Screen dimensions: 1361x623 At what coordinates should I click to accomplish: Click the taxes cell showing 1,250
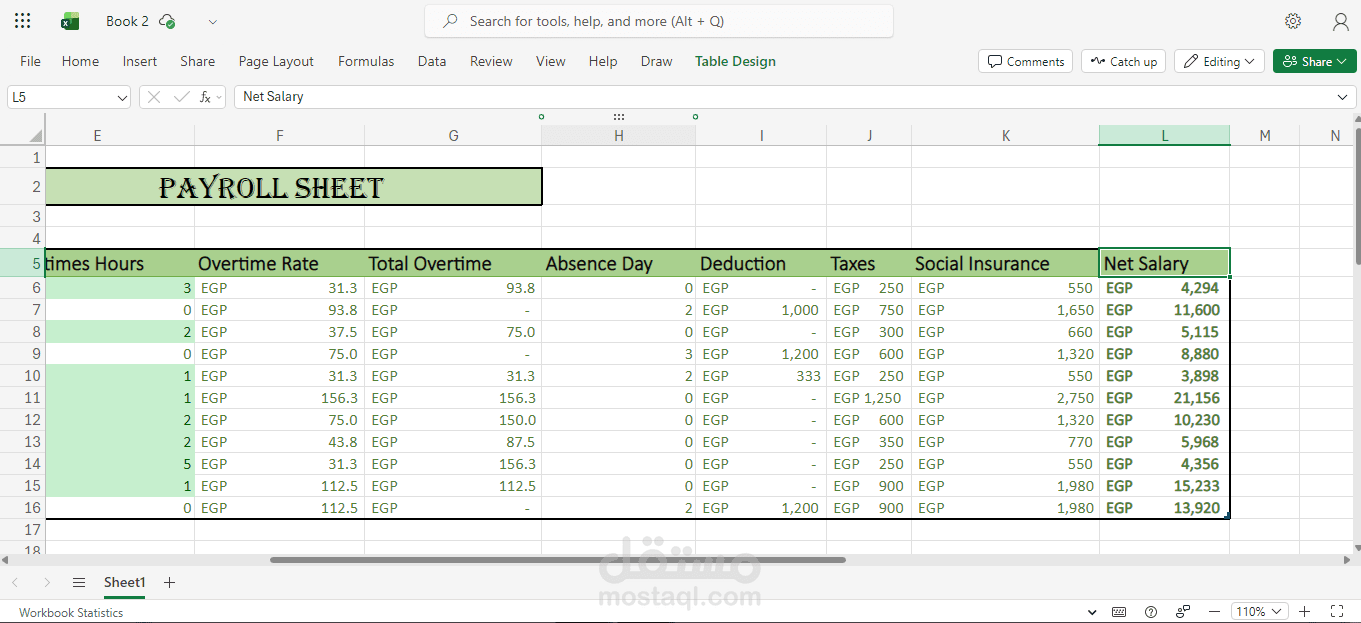pos(869,398)
